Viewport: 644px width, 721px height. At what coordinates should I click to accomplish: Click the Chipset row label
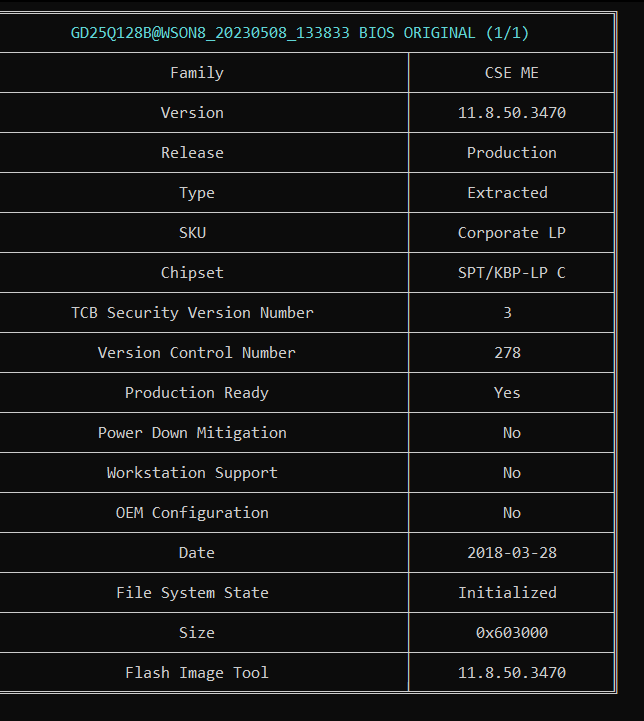pyautogui.click(x=192, y=273)
